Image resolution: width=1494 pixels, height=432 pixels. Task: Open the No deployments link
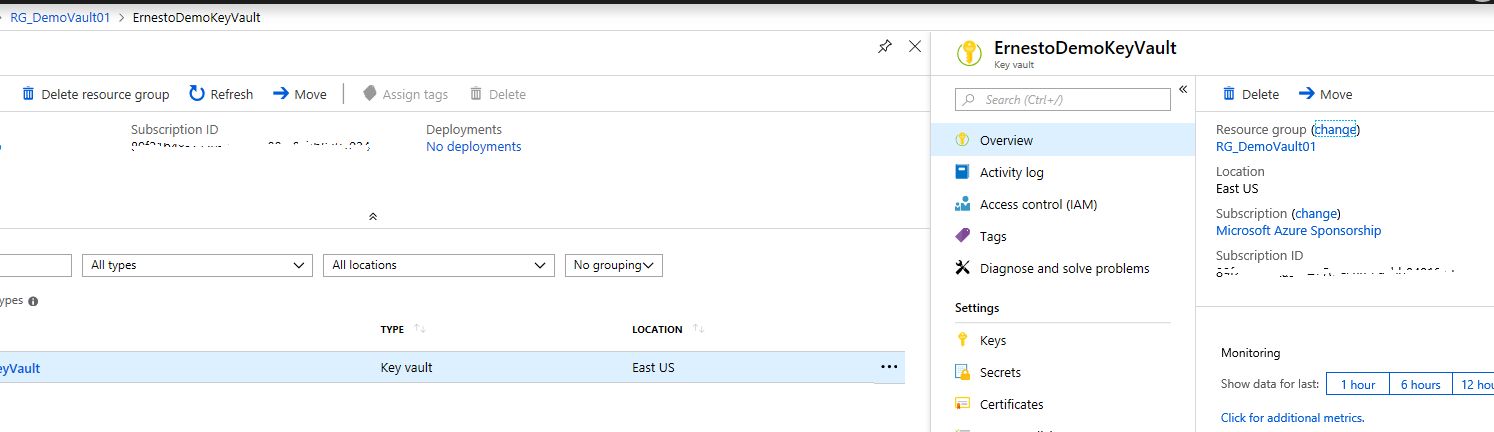(x=473, y=146)
